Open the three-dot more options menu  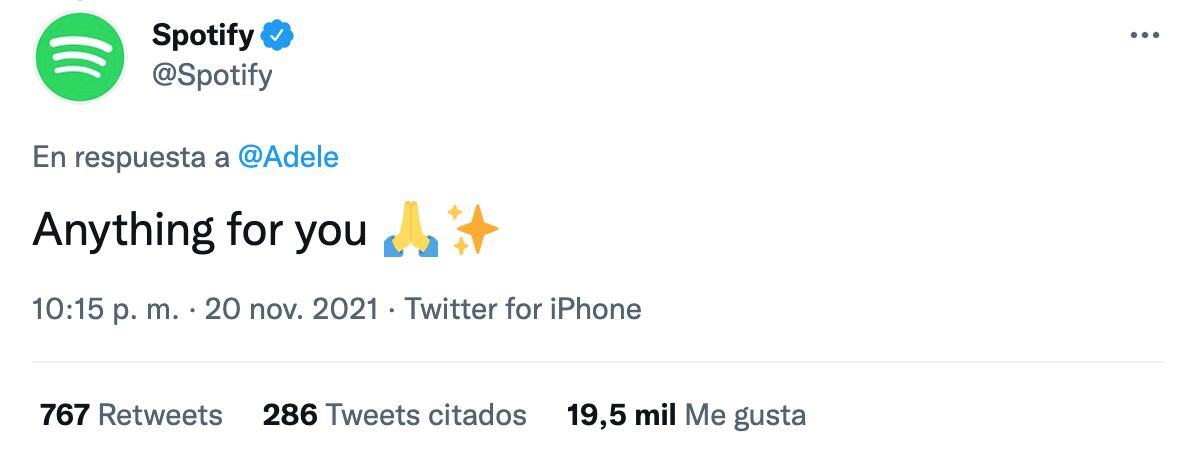coord(1144,36)
